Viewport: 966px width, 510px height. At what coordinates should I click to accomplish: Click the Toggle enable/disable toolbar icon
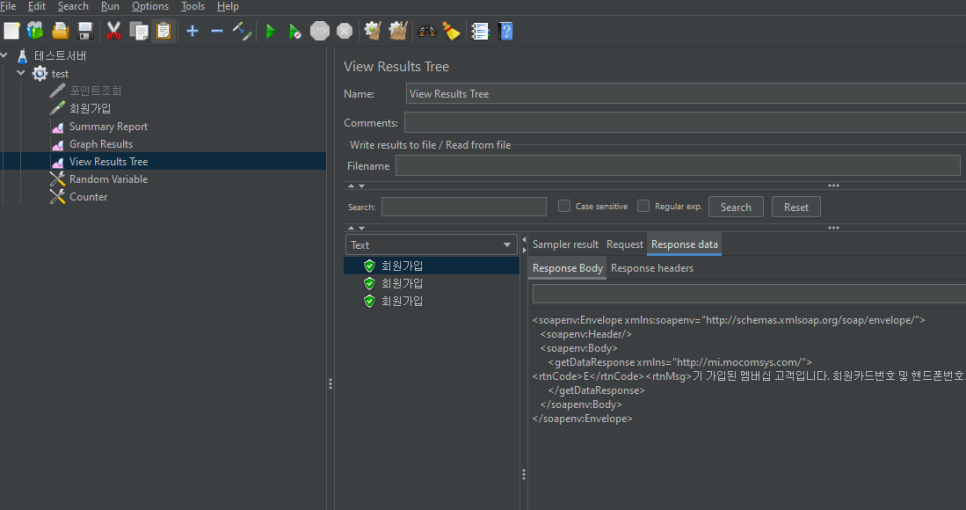click(x=242, y=31)
